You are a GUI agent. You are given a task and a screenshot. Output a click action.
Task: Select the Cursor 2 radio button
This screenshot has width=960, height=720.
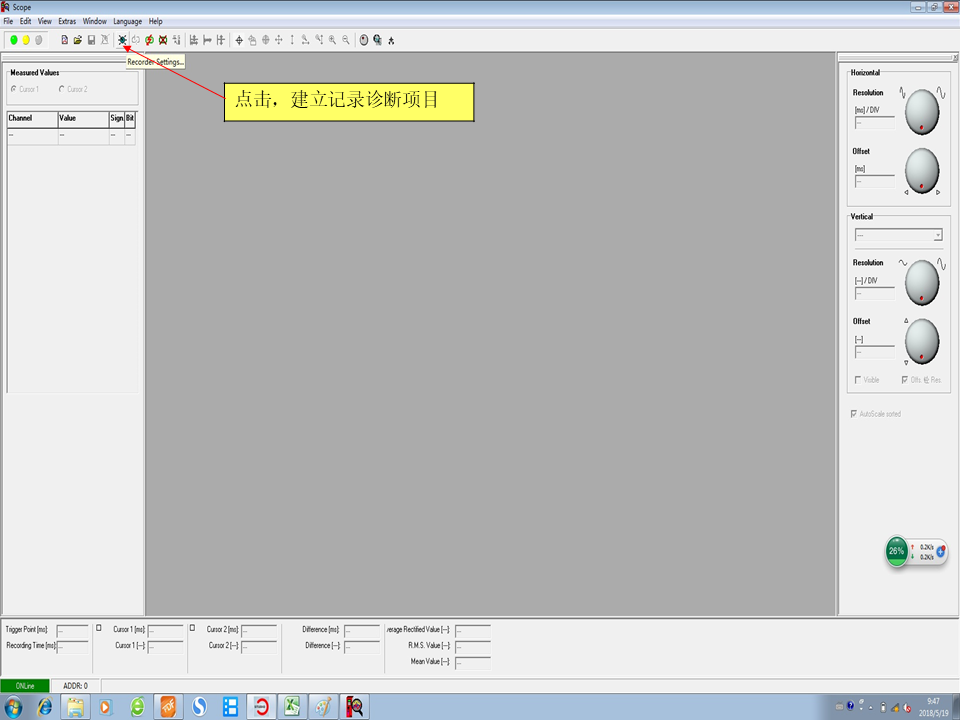coord(62,89)
